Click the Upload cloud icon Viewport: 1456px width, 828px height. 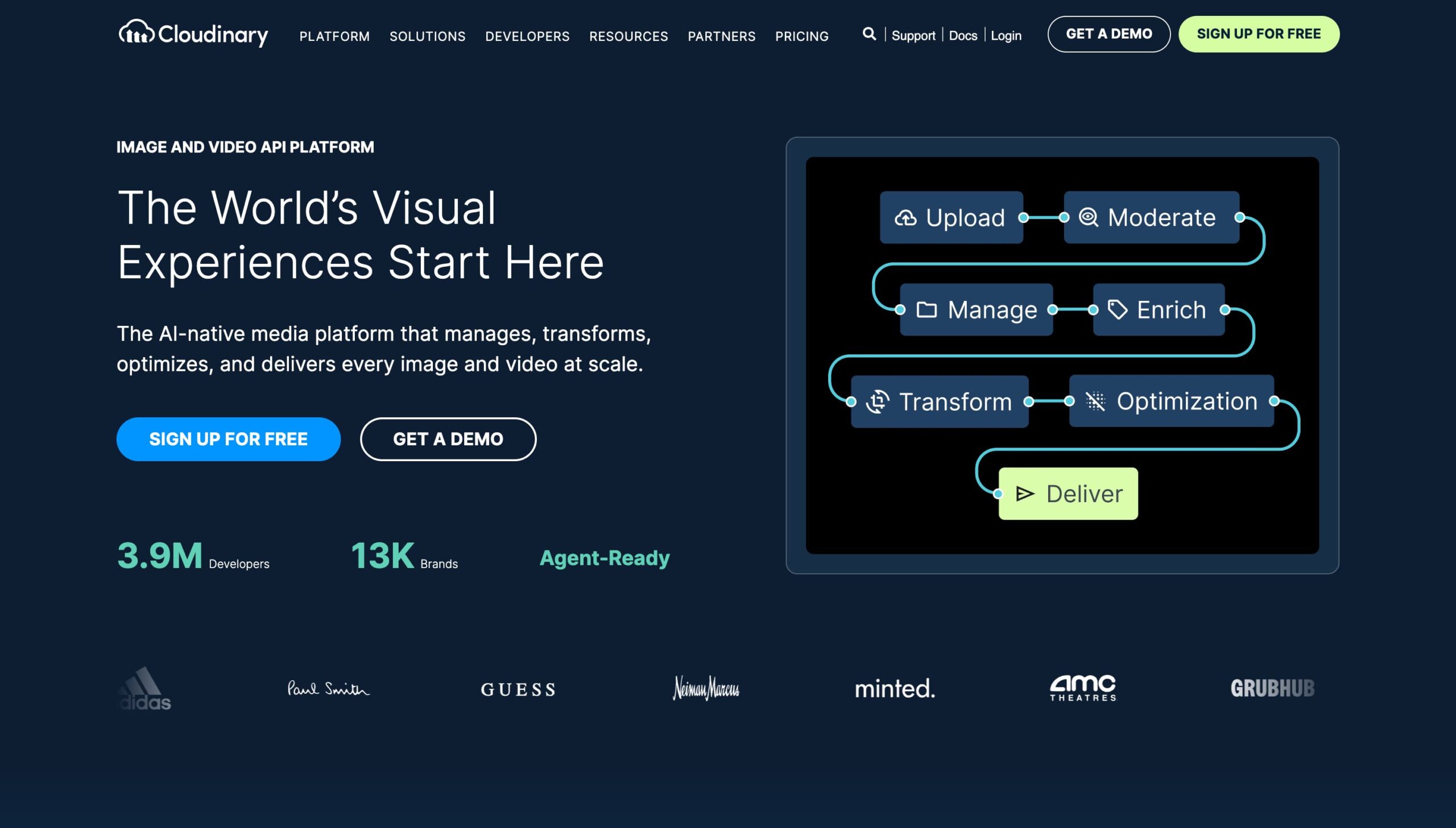[x=905, y=218]
